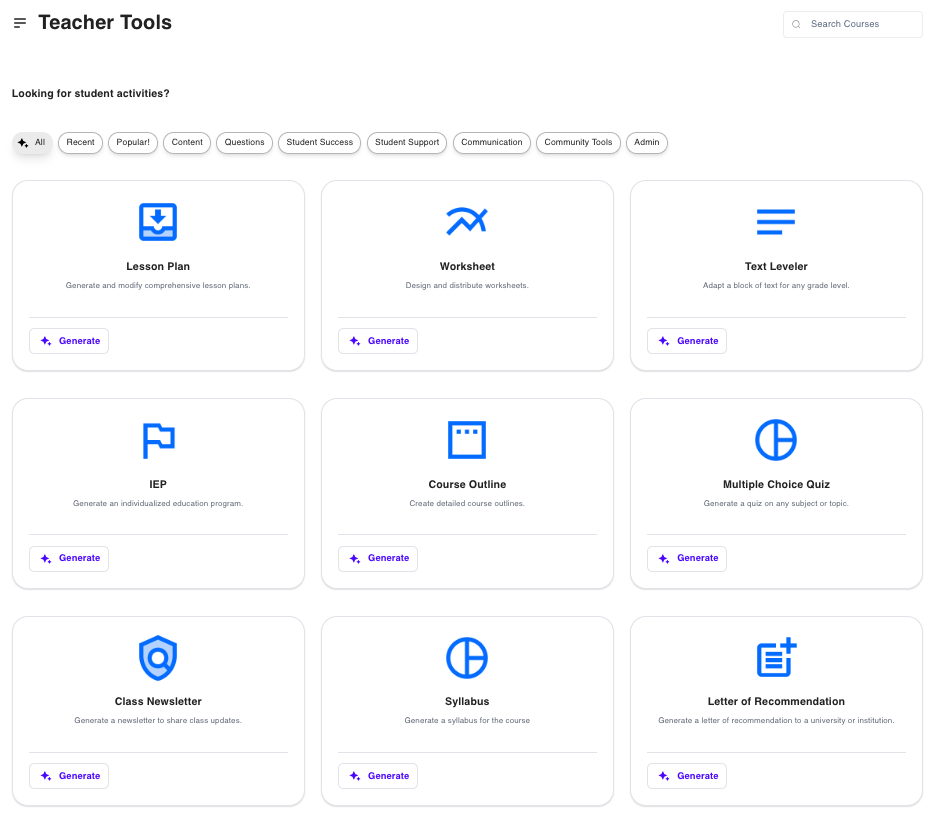This screenshot has width=937, height=825.
Task: Click the Lesson Plan inbox icon
Action: pyautogui.click(x=158, y=221)
